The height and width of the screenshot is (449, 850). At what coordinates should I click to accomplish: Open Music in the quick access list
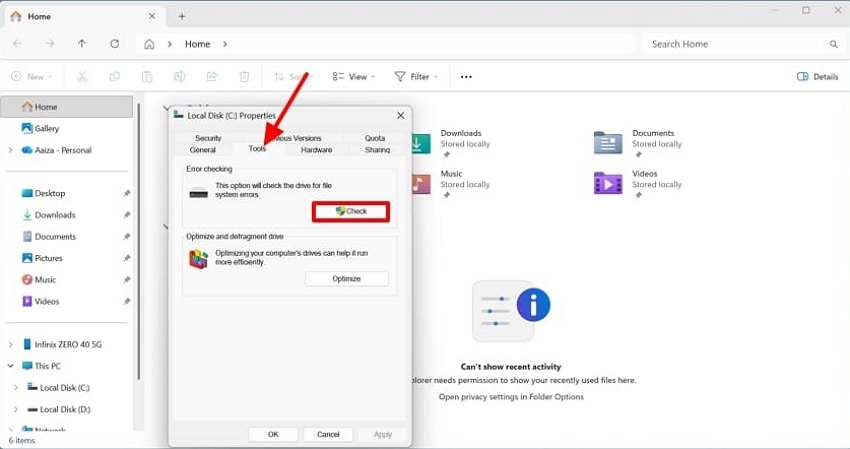click(38, 280)
